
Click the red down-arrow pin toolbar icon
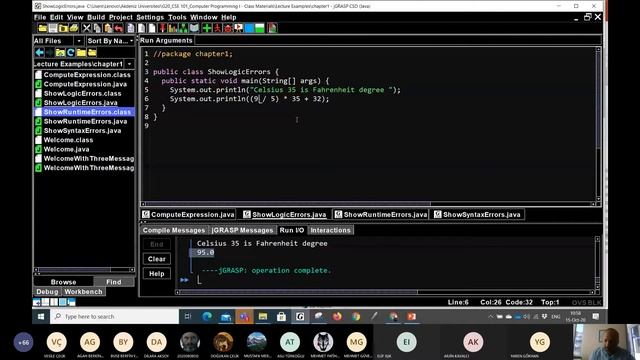(162, 28)
